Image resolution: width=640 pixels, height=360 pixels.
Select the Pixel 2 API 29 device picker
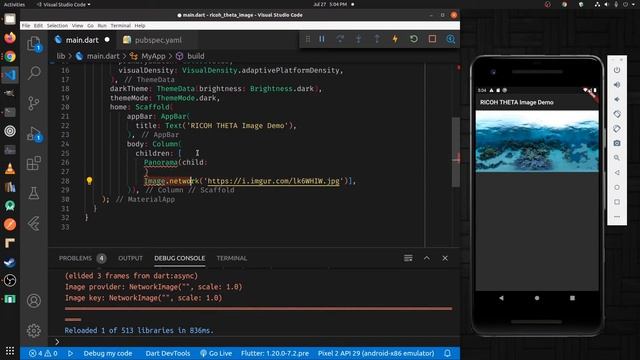376,353
